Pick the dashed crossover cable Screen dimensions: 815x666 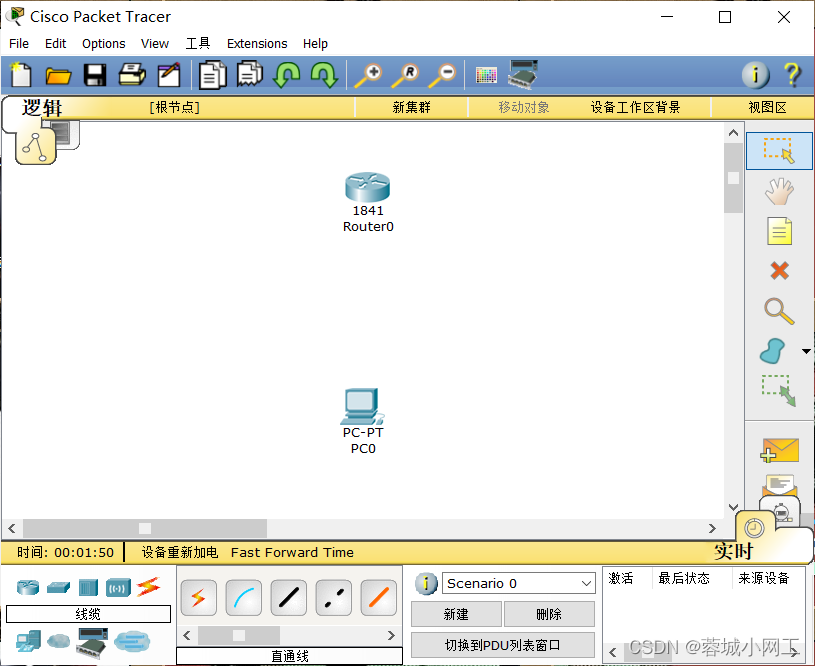[x=334, y=598]
